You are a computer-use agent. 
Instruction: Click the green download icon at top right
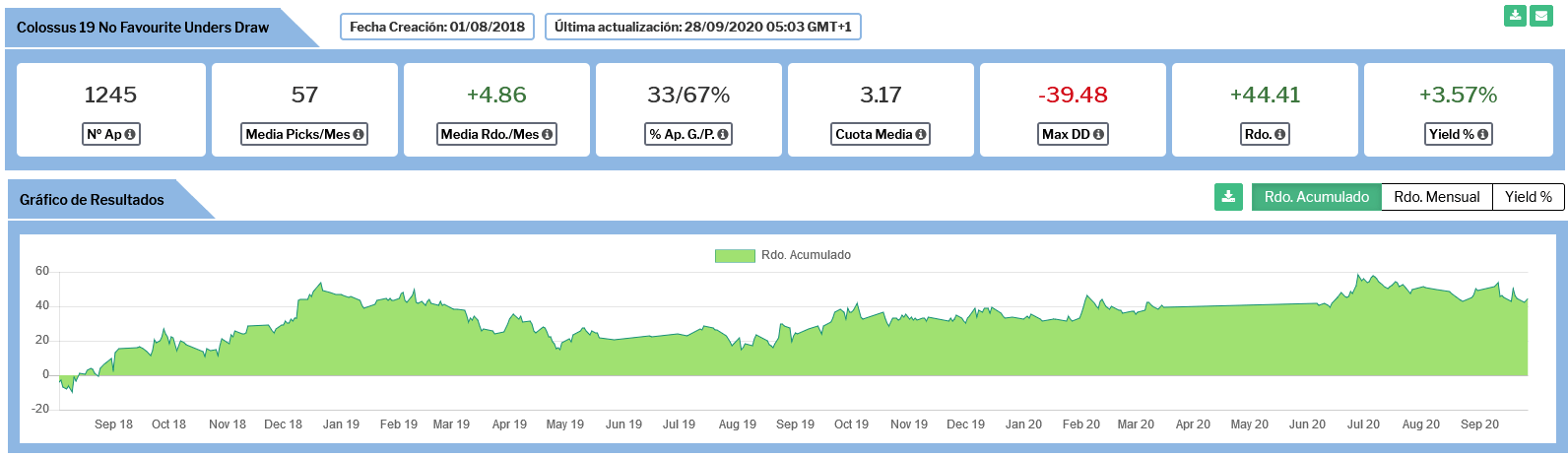point(1515,16)
